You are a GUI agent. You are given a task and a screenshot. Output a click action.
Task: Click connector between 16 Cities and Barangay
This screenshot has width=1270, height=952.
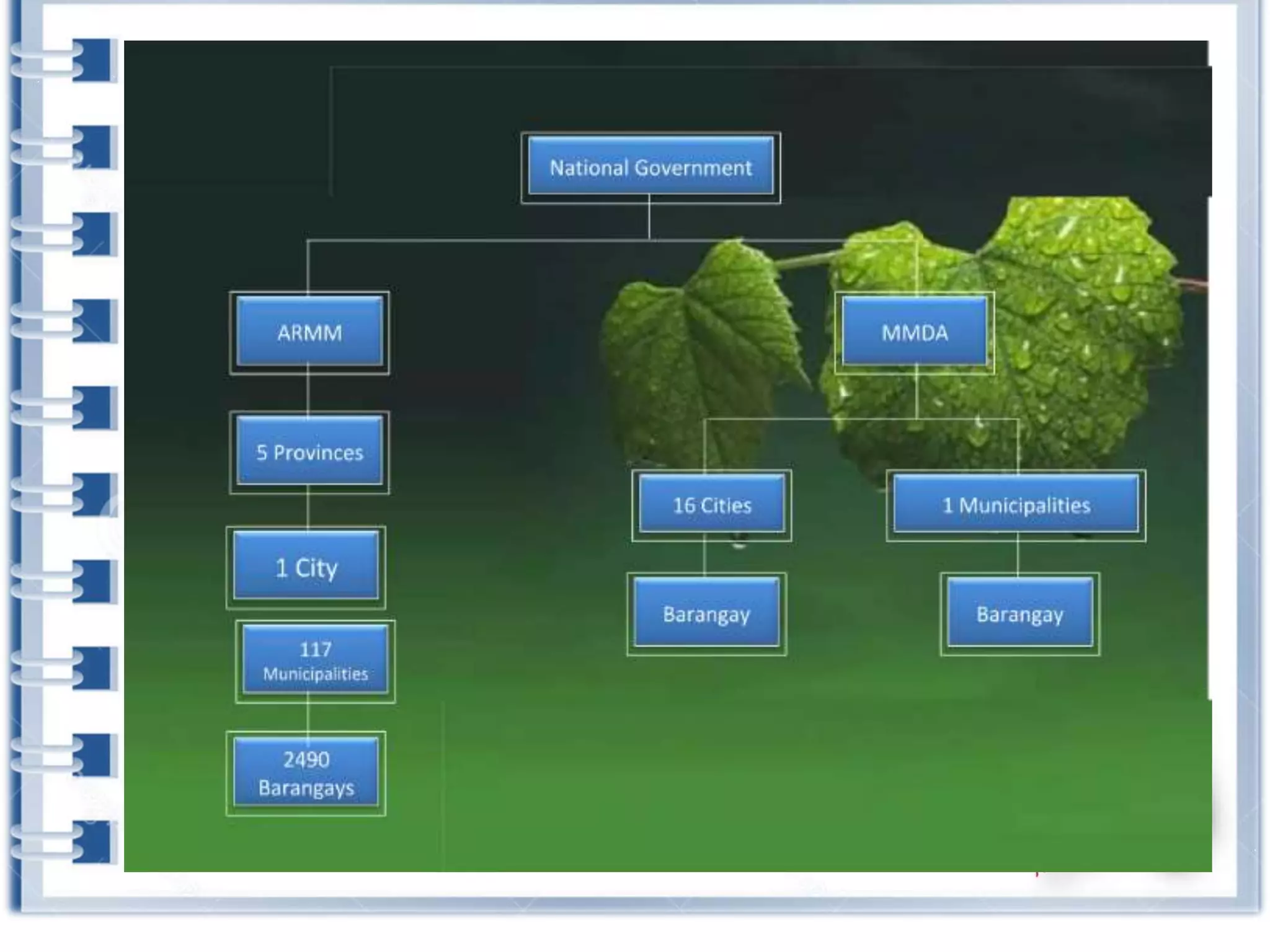(704, 557)
